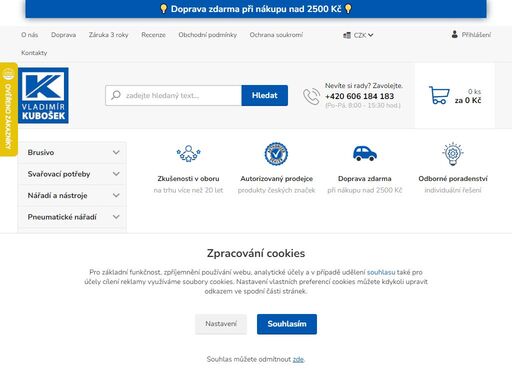Click the Souhlasím cookie button
The image size is (512, 384).
(287, 324)
